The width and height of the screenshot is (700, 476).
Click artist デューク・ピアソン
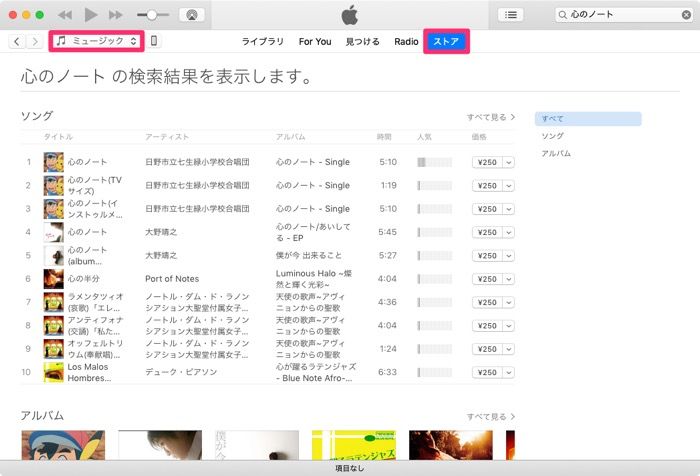click(181, 372)
